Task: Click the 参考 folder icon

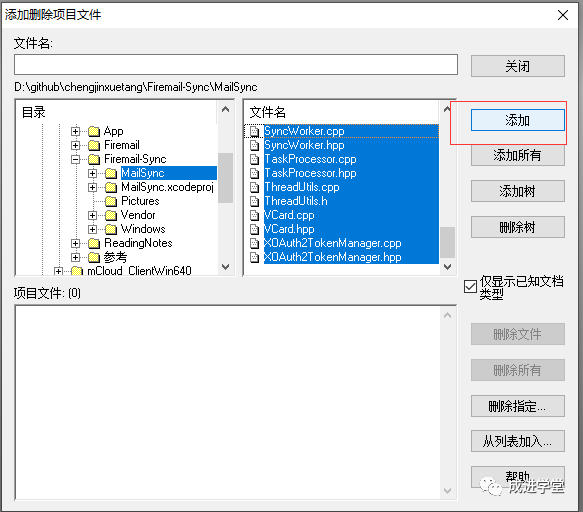Action: (x=94, y=257)
